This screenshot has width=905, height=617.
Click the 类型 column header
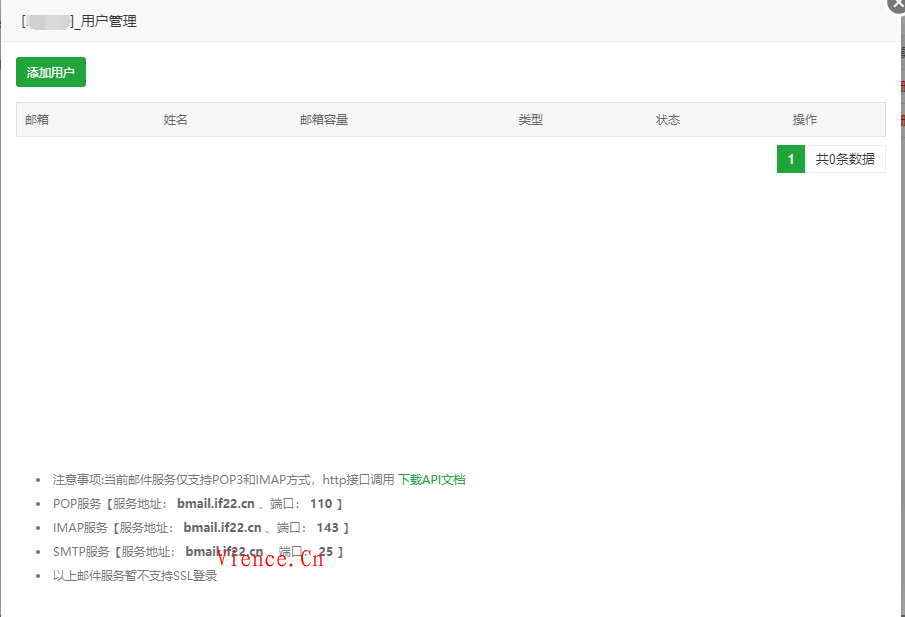pyautogui.click(x=531, y=118)
